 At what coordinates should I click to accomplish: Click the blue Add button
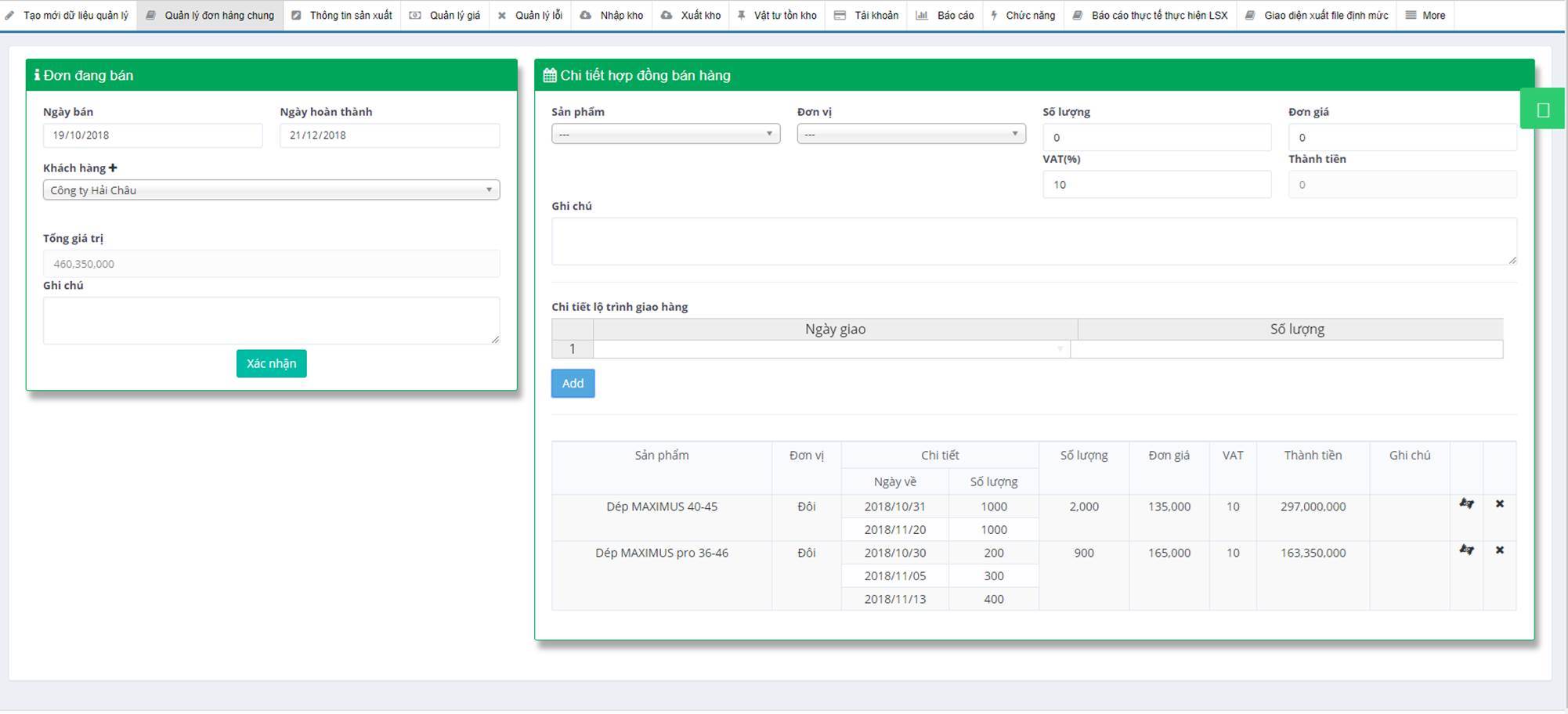573,384
